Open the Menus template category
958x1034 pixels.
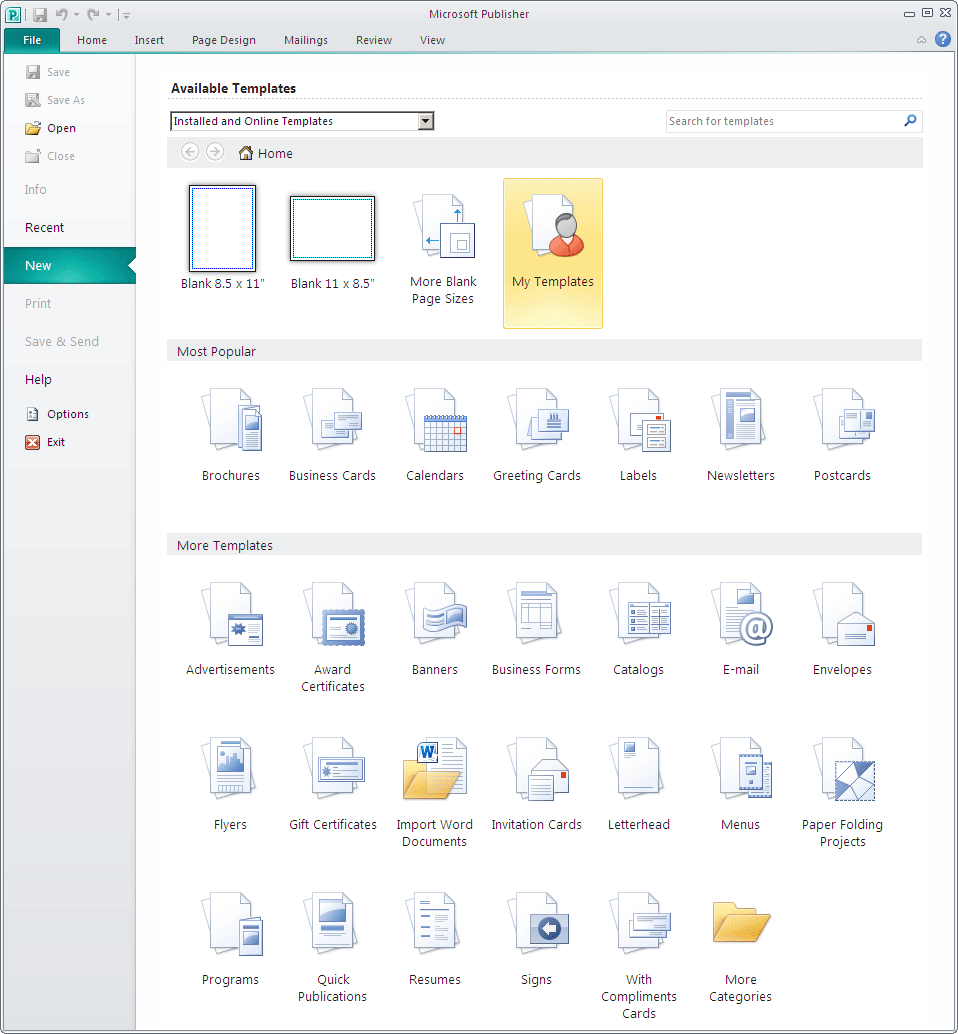pyautogui.click(x=740, y=784)
